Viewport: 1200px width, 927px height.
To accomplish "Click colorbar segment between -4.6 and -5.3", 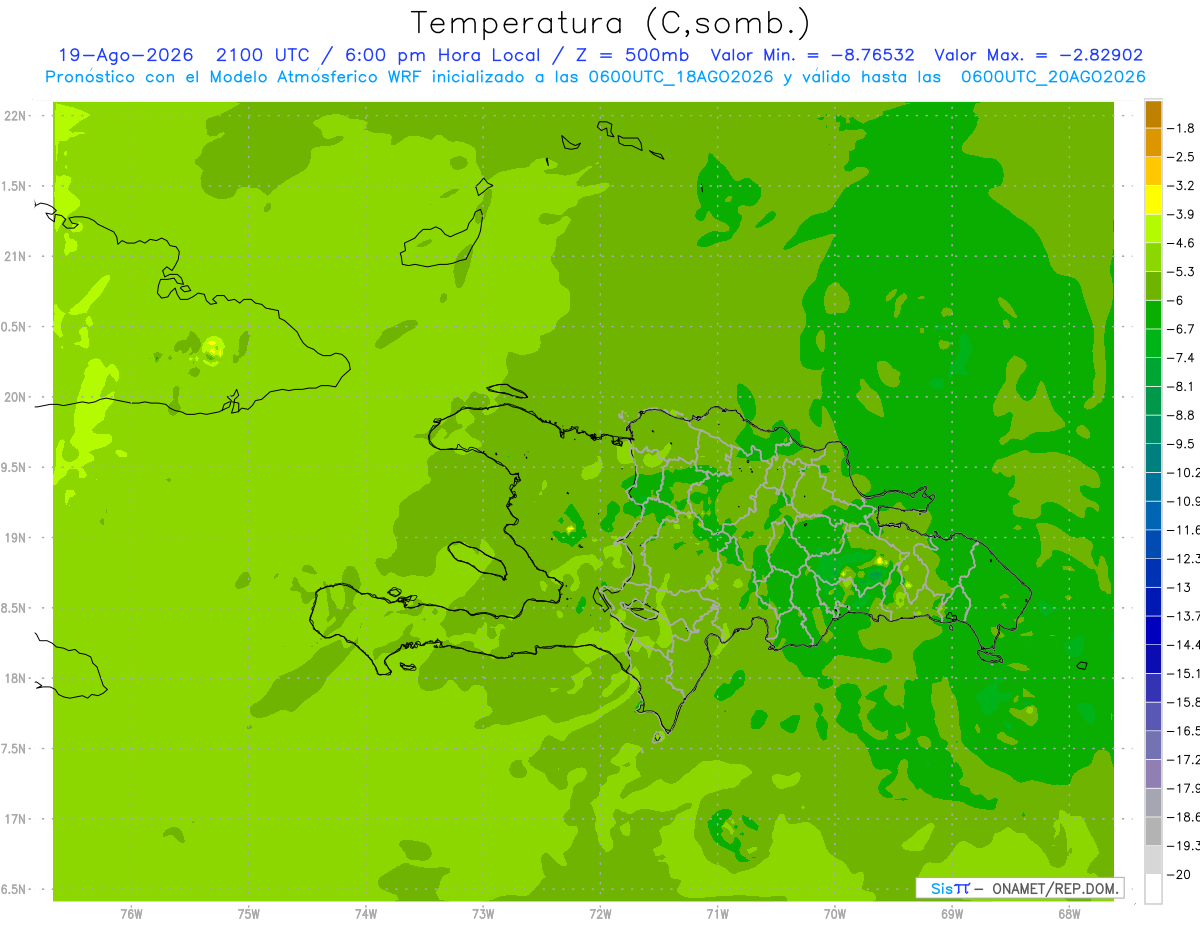I will [x=1153, y=257].
